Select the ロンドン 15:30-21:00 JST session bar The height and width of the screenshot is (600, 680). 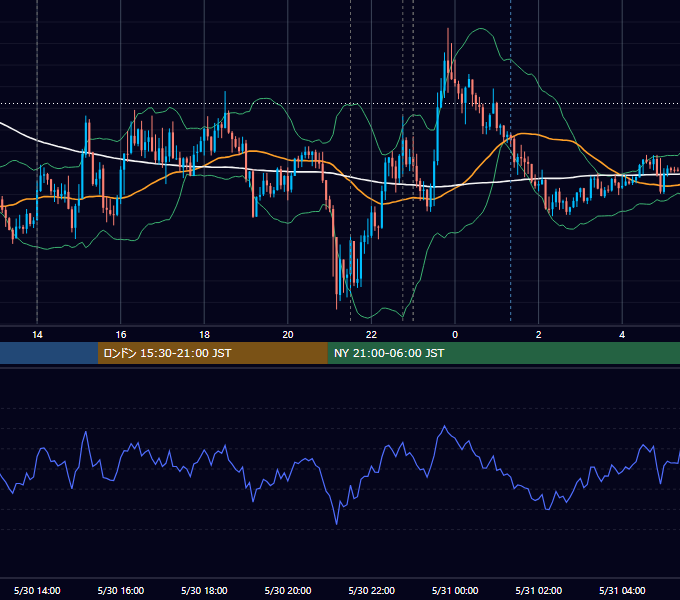pos(212,353)
